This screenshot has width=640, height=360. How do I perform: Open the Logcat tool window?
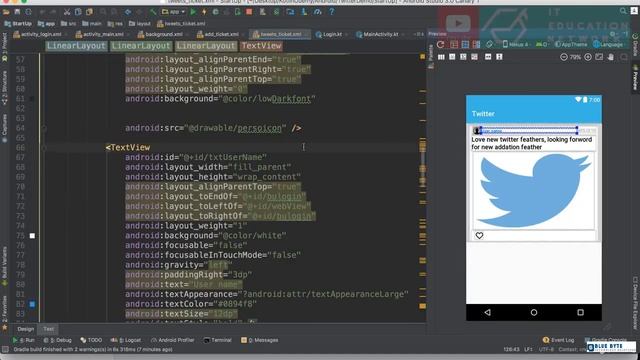[x=126, y=340]
